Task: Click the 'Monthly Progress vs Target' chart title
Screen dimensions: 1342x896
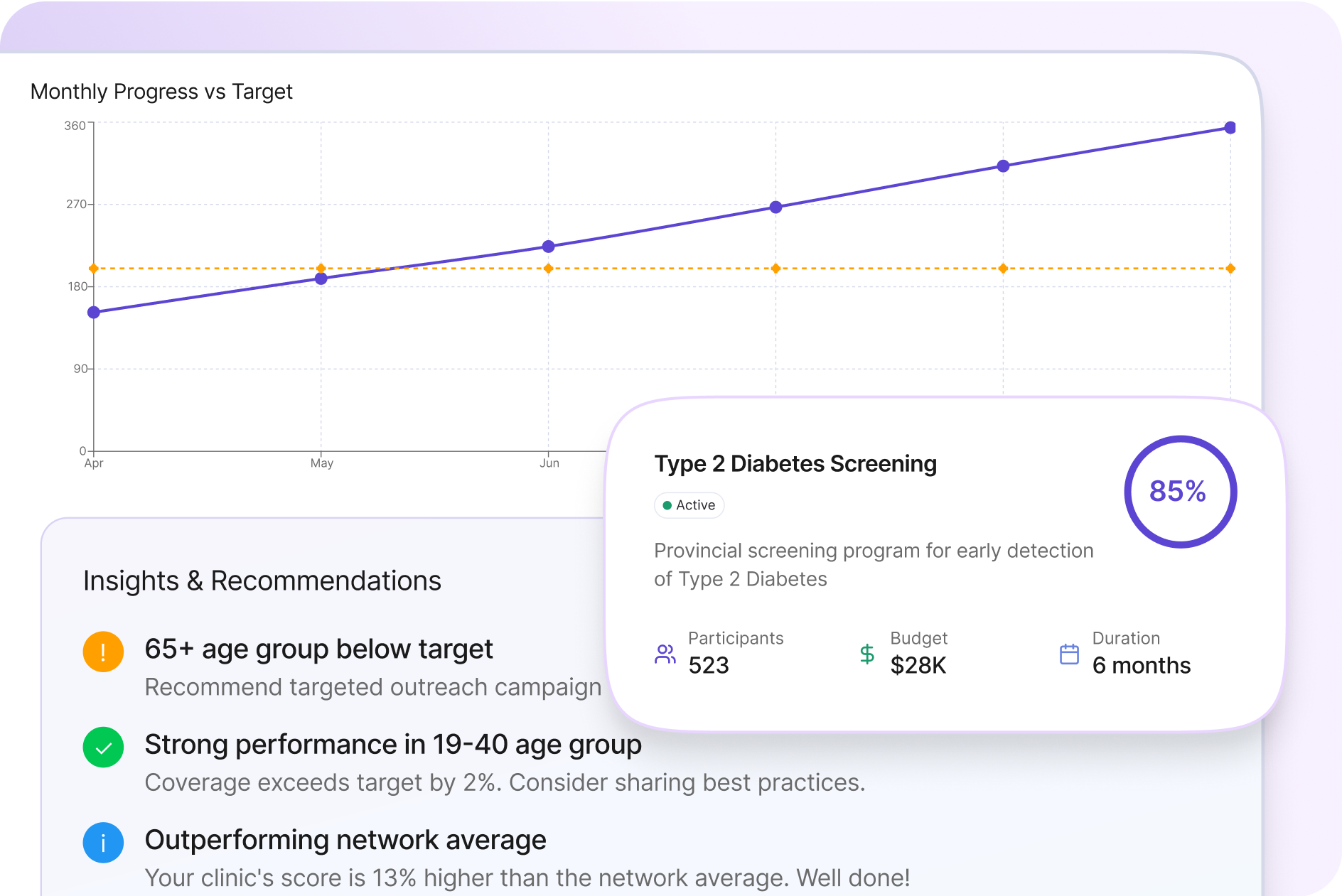Action: 161,92
